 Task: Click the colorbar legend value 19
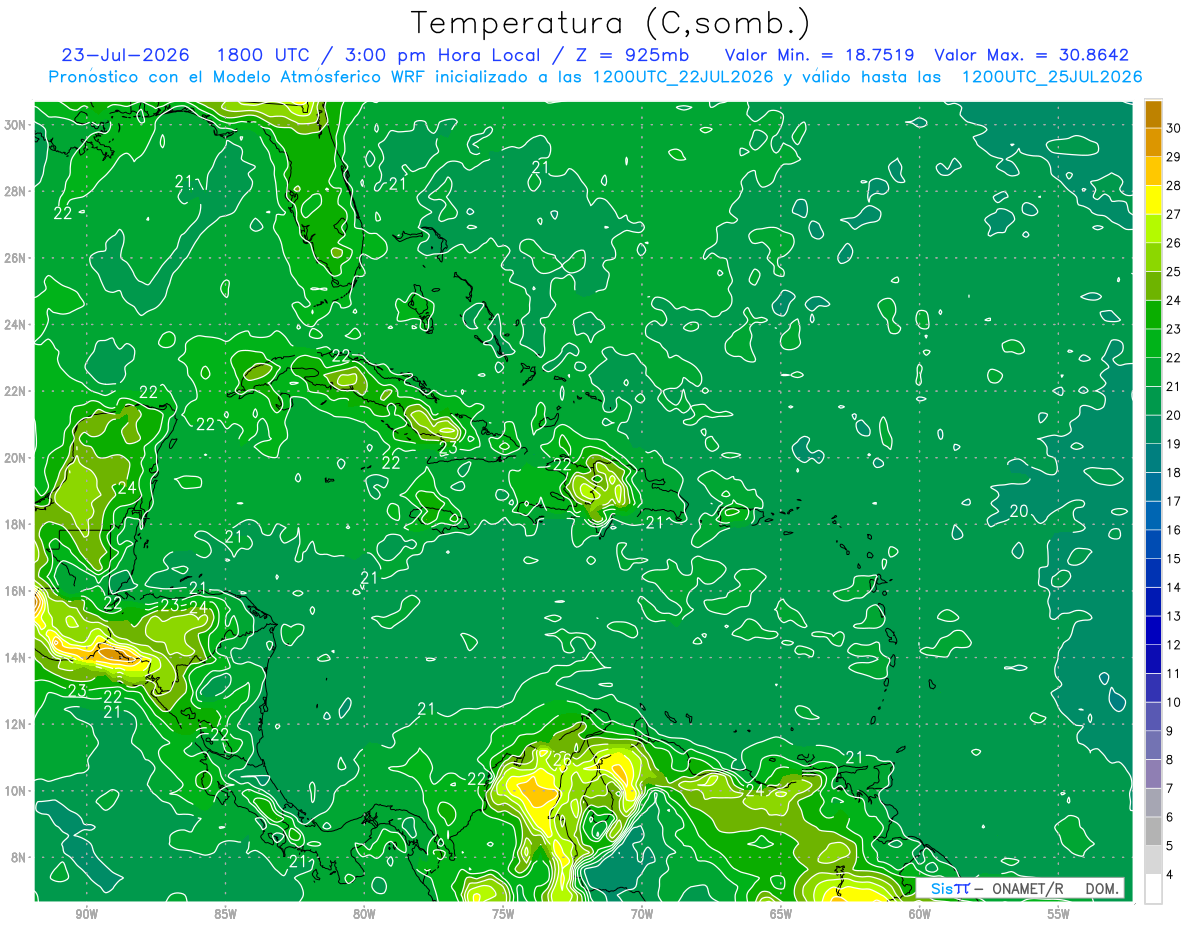coord(1174,443)
